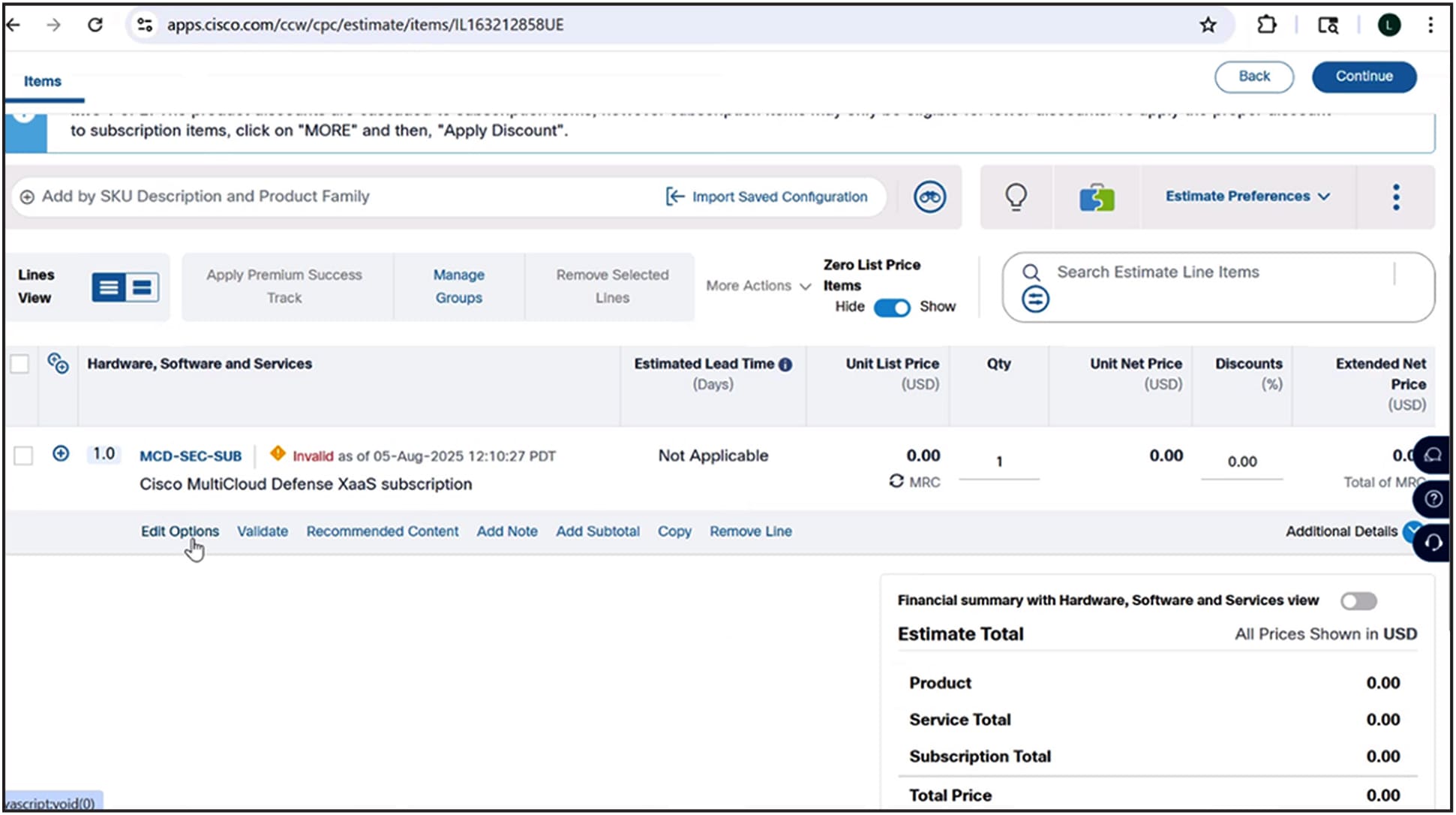Select the Items tab

point(43,81)
